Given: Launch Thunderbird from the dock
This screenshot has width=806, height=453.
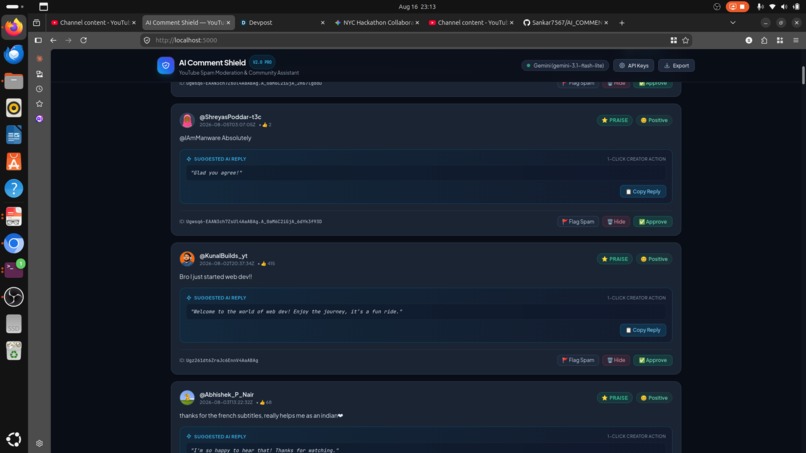Looking at the screenshot, I should pyautogui.click(x=14, y=54).
